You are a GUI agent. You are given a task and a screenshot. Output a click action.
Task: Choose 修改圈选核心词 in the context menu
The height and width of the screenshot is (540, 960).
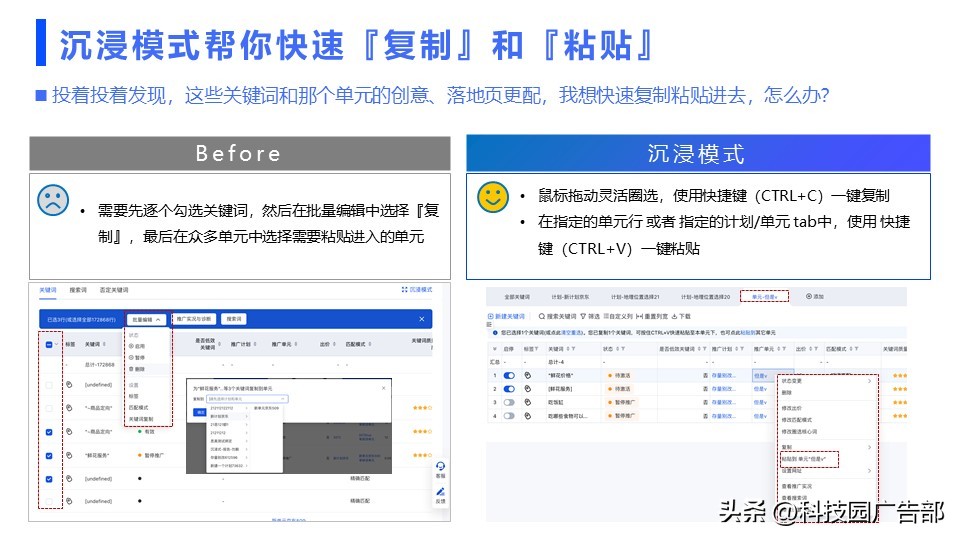(799, 431)
